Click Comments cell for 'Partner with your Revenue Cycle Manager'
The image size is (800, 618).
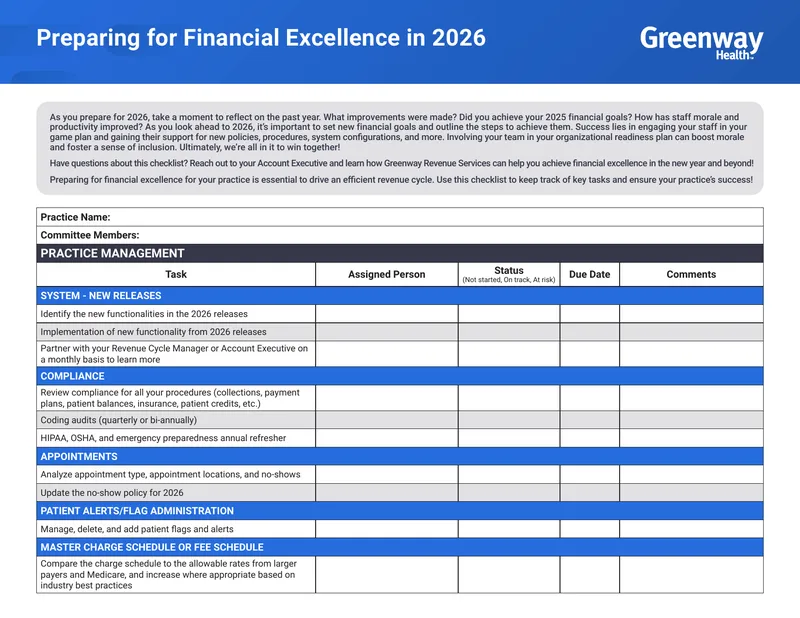click(x=691, y=354)
